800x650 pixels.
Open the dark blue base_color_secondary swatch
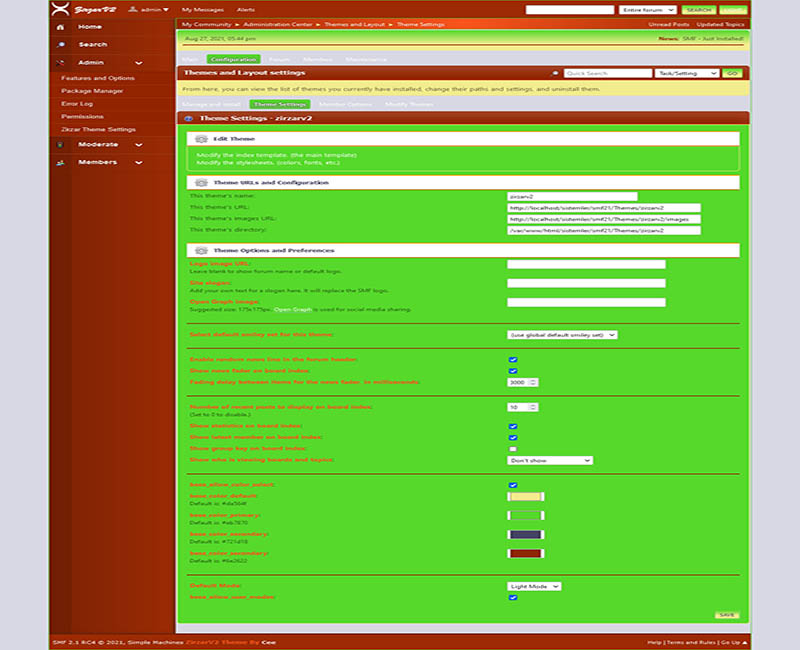(x=526, y=535)
